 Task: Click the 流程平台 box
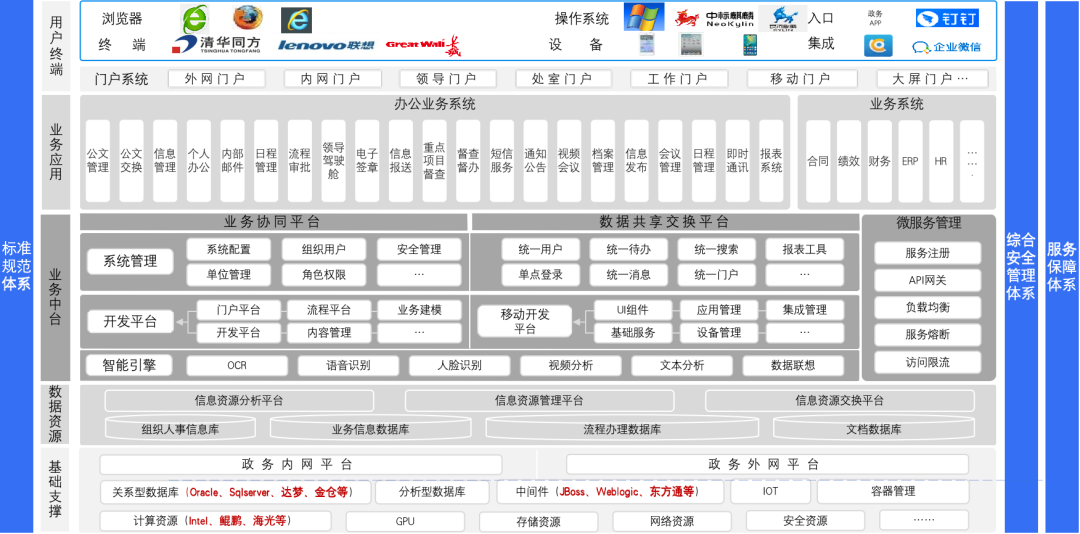329,310
